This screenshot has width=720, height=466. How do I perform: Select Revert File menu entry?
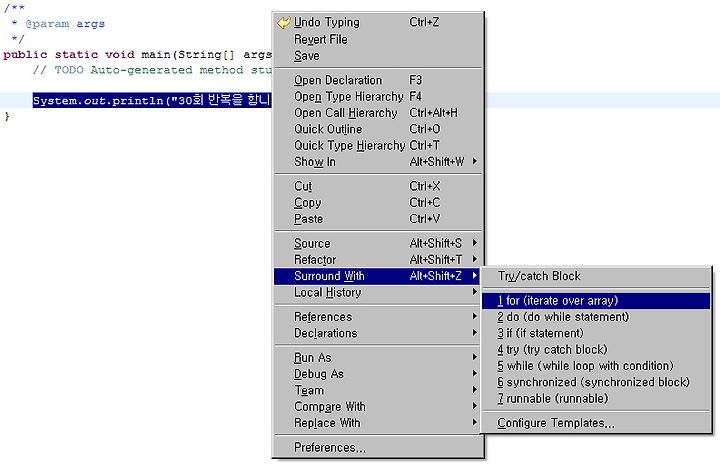point(378,39)
